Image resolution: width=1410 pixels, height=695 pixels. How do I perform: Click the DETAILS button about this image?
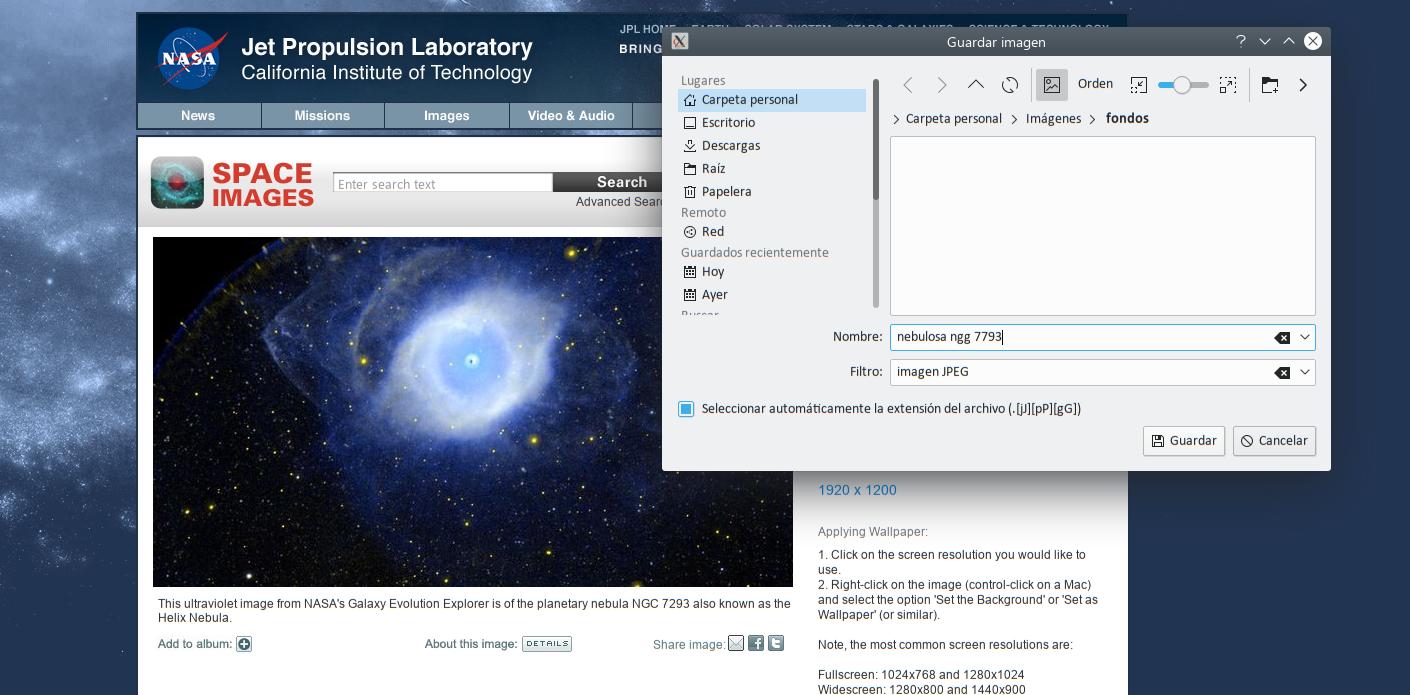(x=547, y=644)
